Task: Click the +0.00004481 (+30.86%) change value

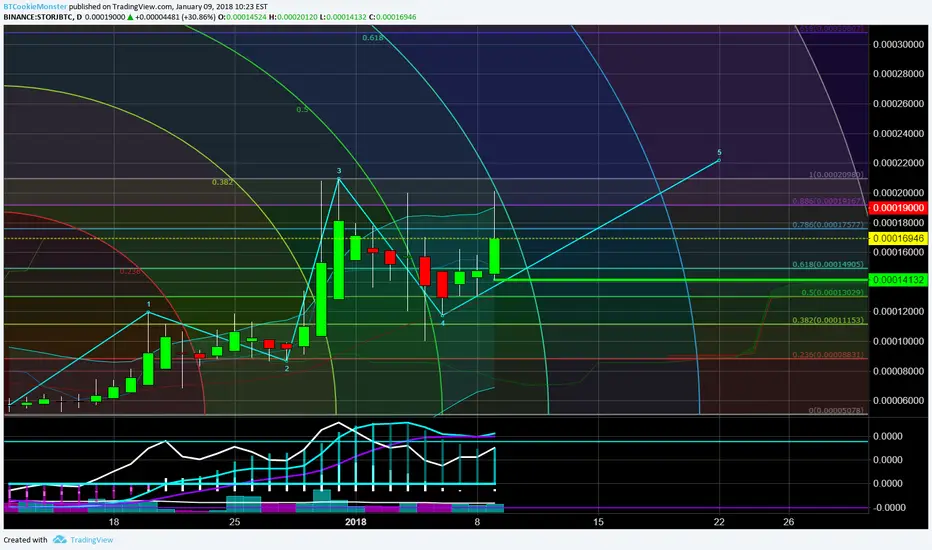Action: coord(175,17)
